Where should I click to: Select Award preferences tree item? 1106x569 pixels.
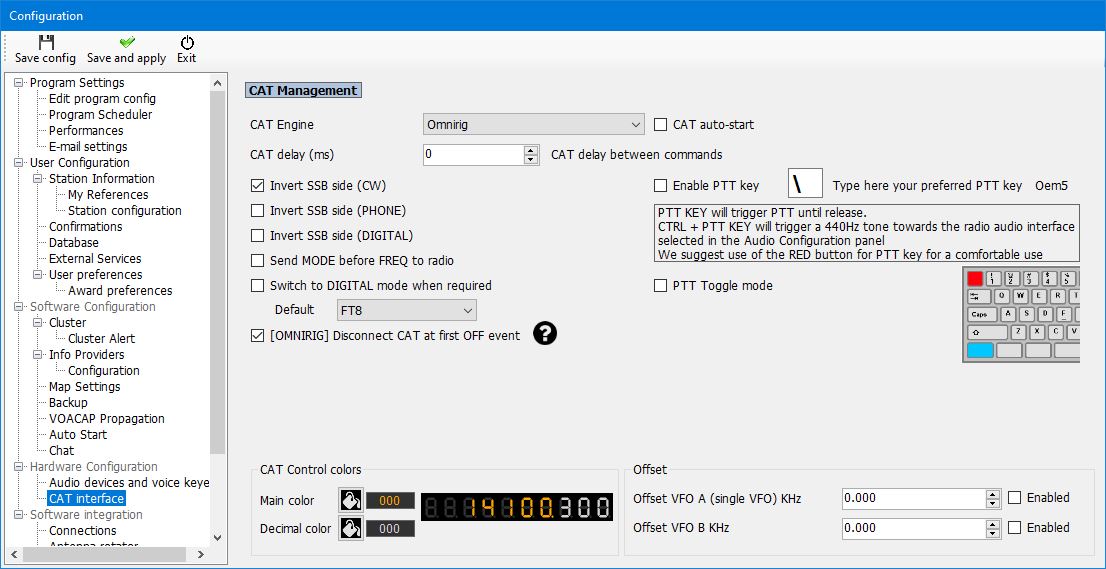tap(120, 290)
